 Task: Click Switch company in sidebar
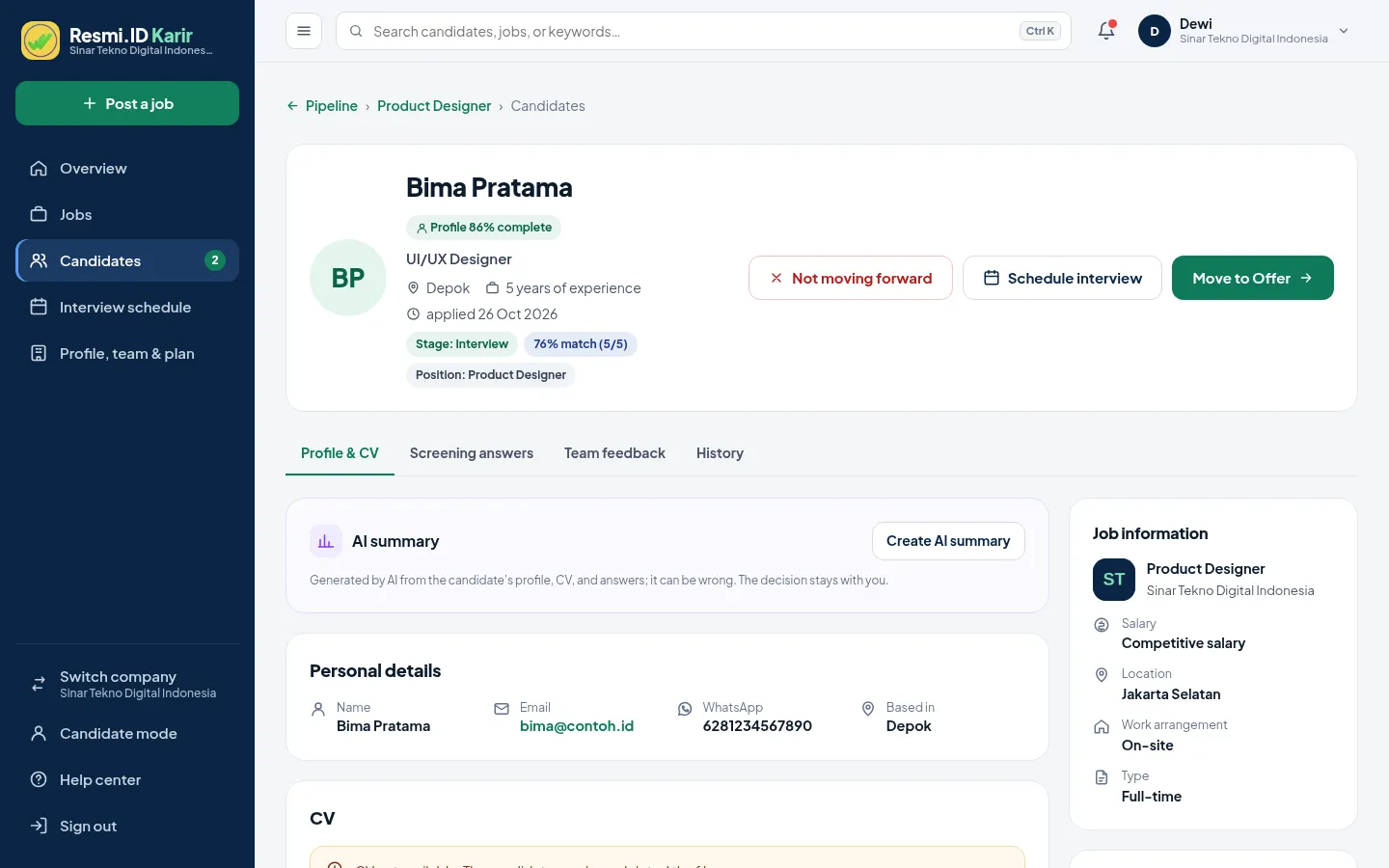tap(127, 684)
